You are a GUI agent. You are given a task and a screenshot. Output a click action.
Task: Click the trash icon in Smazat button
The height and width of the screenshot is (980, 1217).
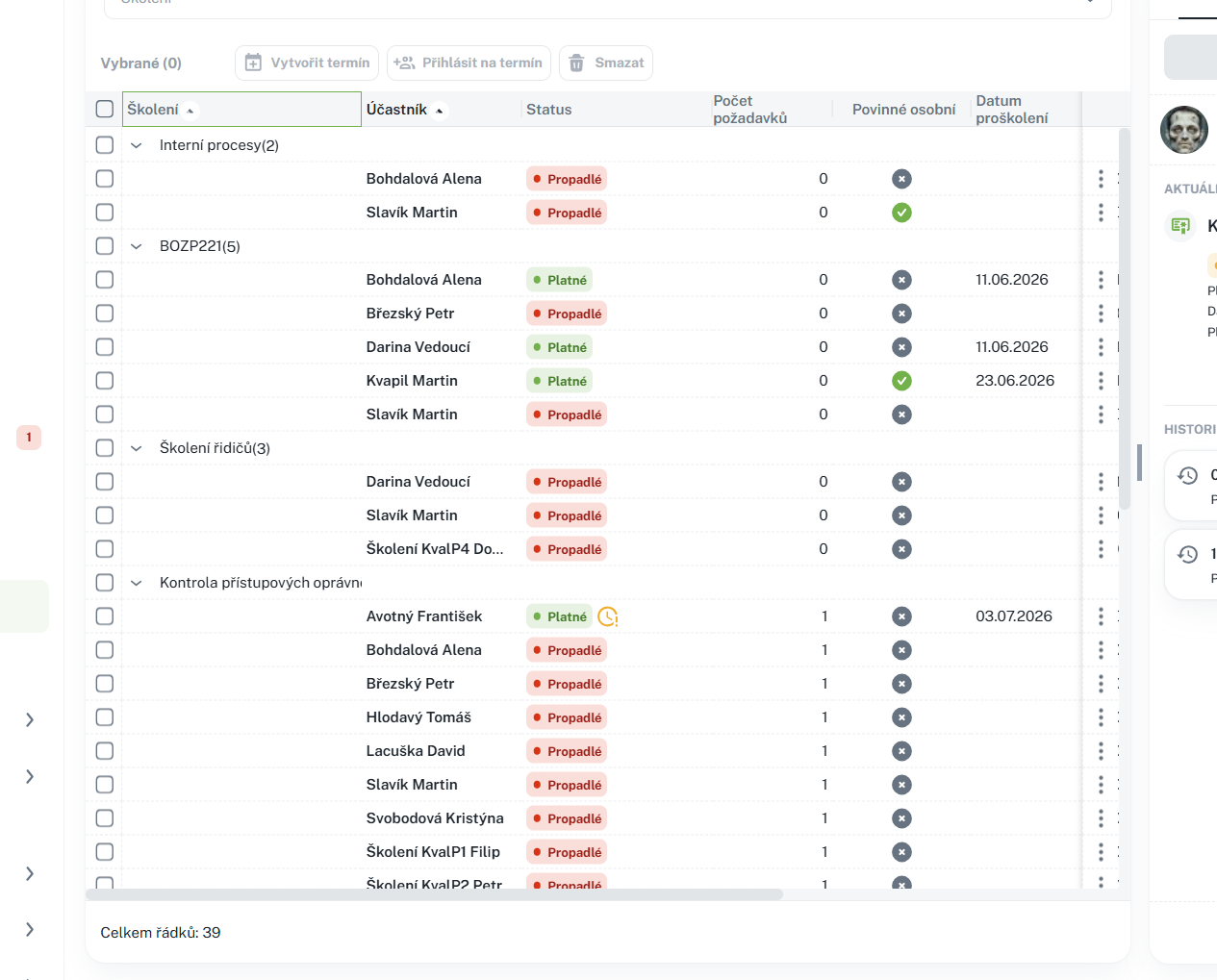coord(576,63)
